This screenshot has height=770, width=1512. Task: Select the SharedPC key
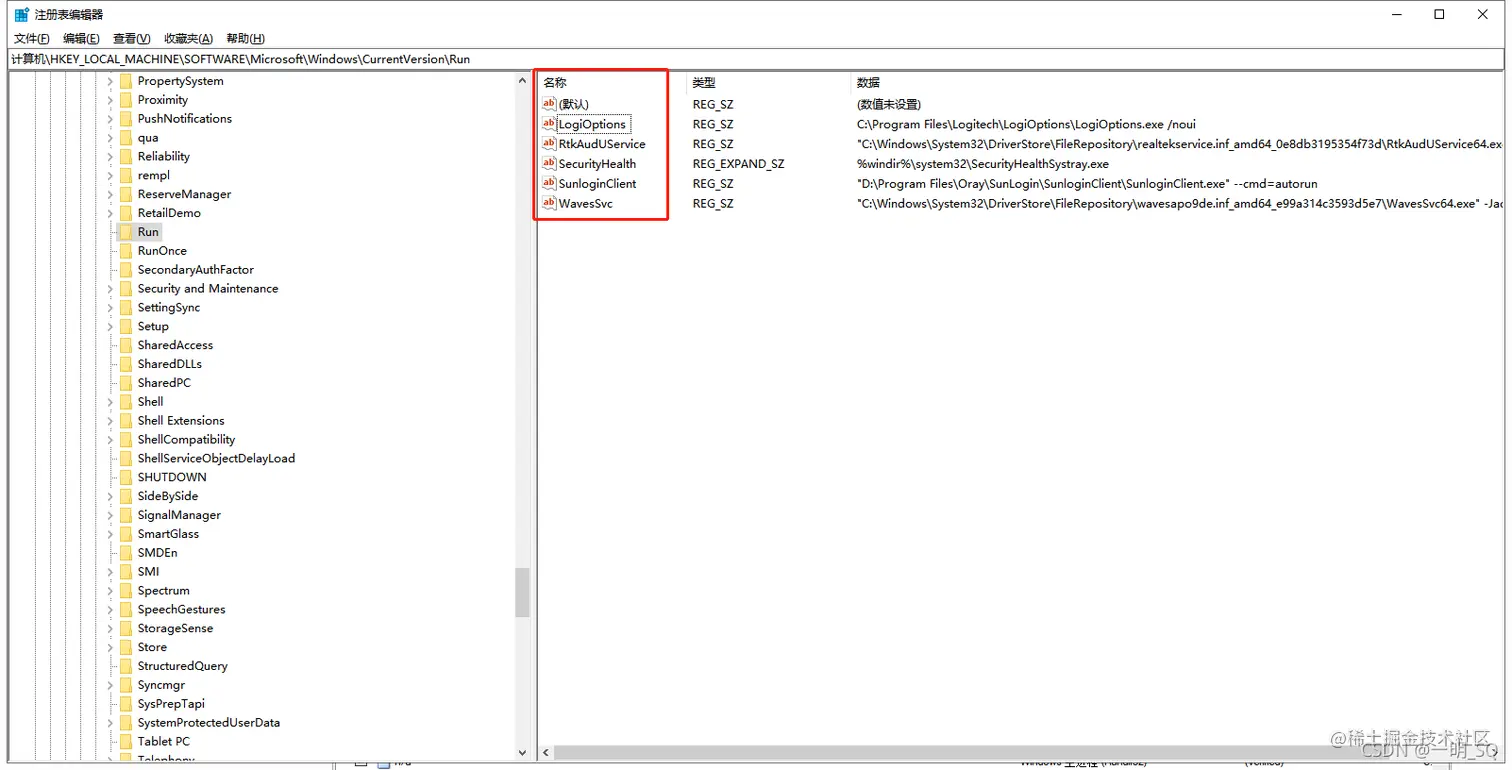tap(164, 383)
